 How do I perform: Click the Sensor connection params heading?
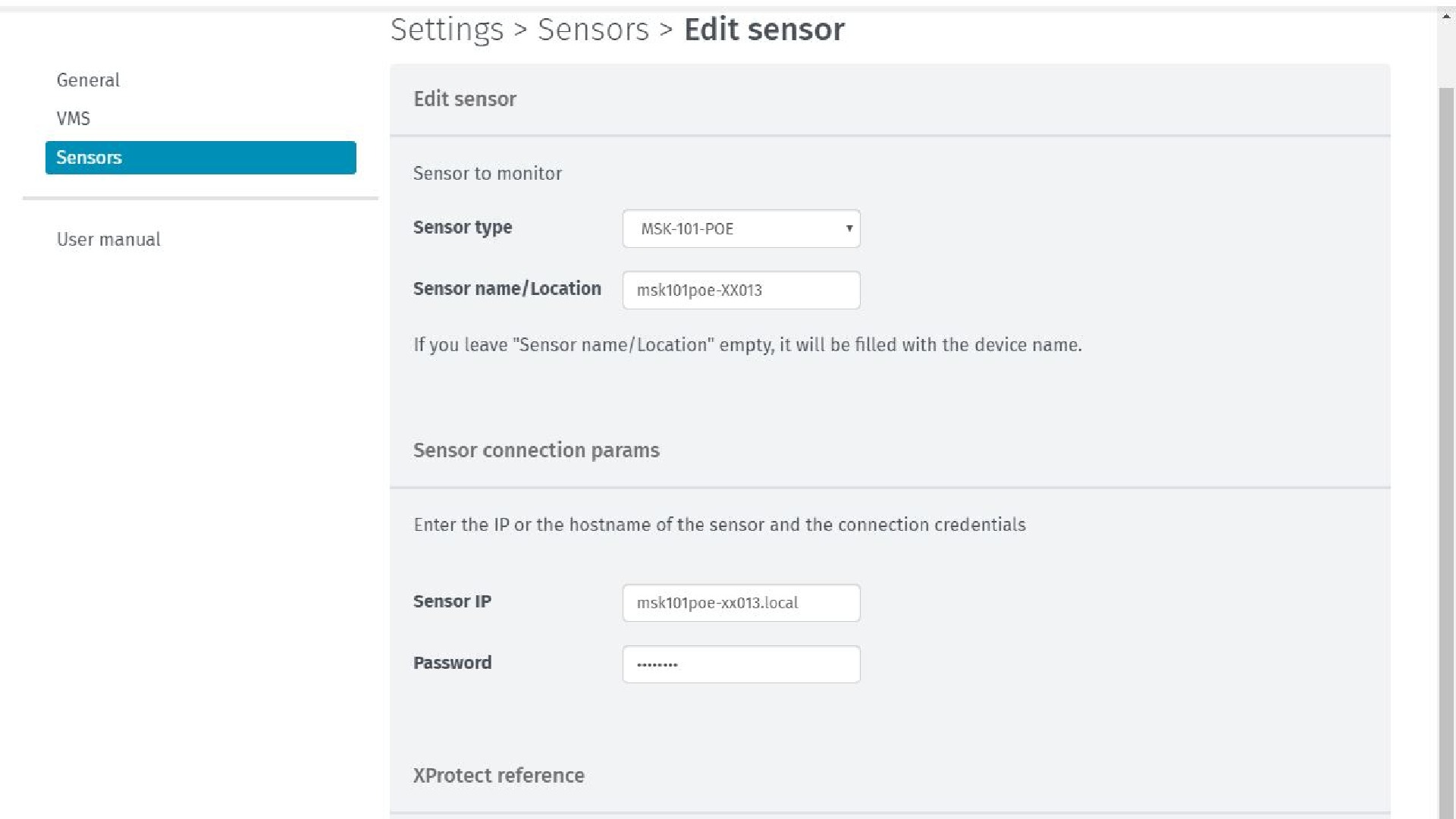click(x=536, y=450)
